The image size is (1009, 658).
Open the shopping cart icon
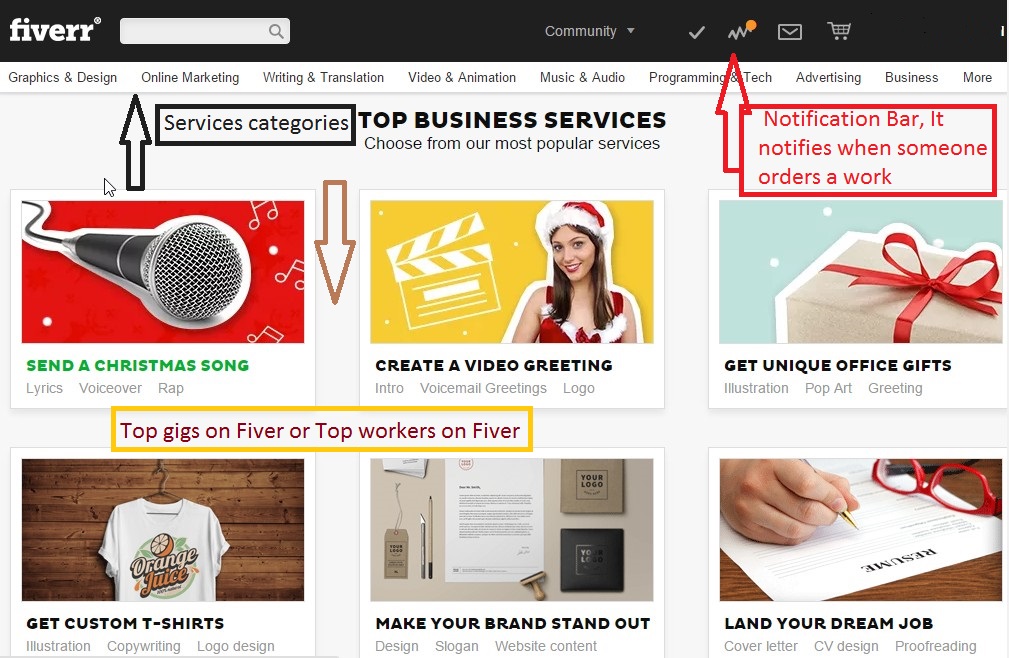839,31
